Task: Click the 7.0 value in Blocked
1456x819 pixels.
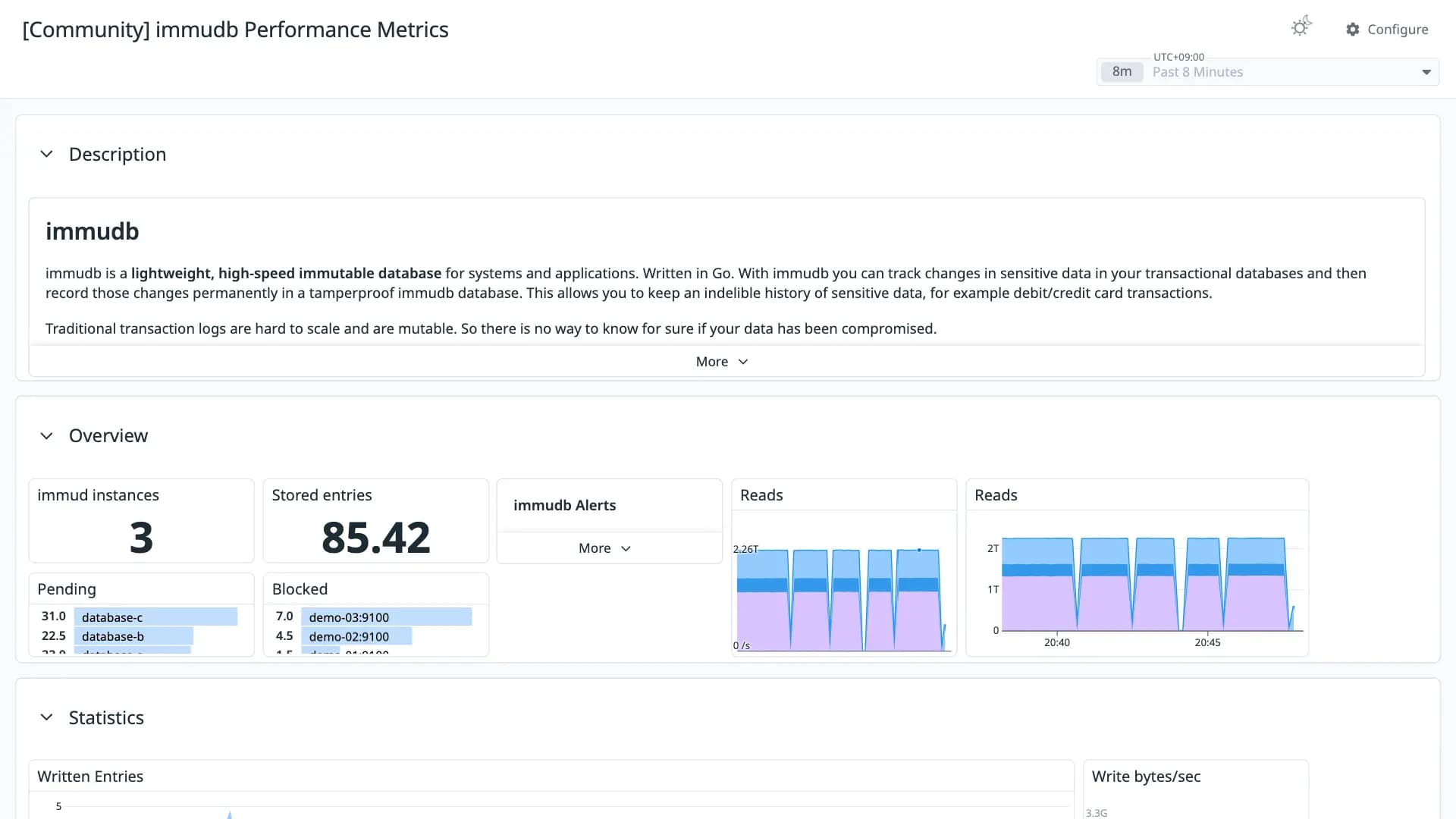Action: click(284, 617)
